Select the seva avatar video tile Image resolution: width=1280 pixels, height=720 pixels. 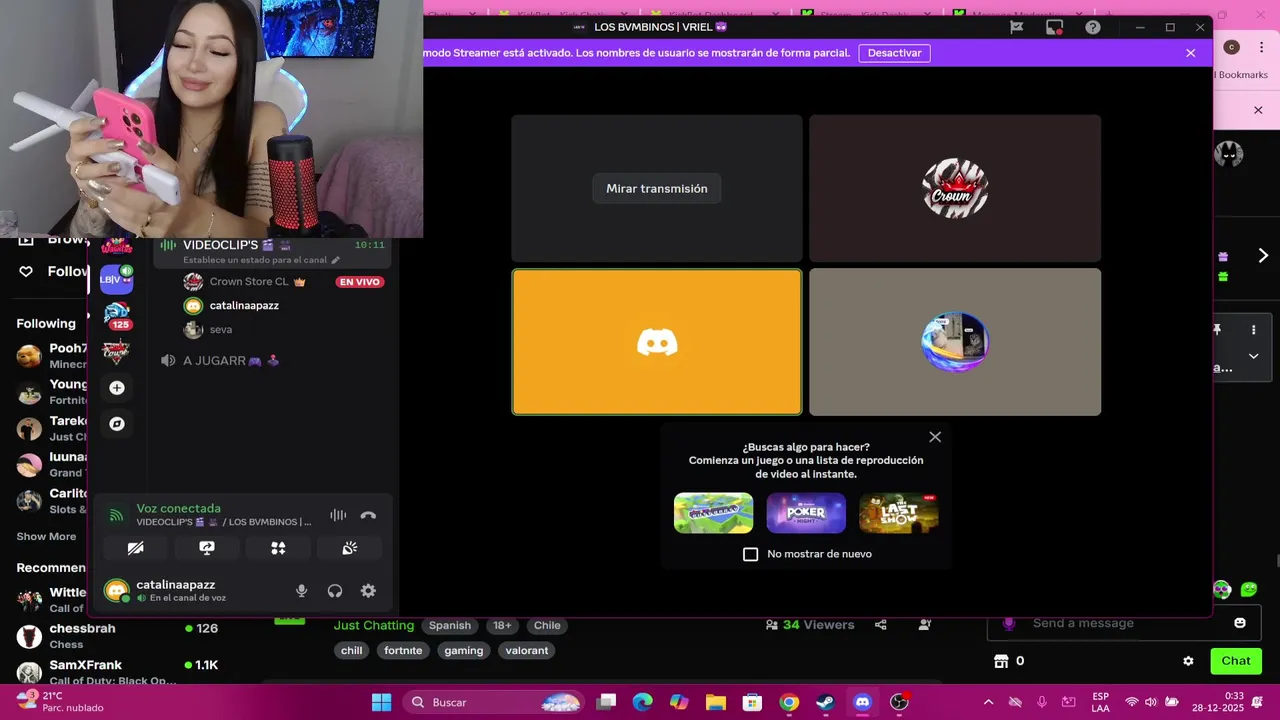click(x=955, y=342)
